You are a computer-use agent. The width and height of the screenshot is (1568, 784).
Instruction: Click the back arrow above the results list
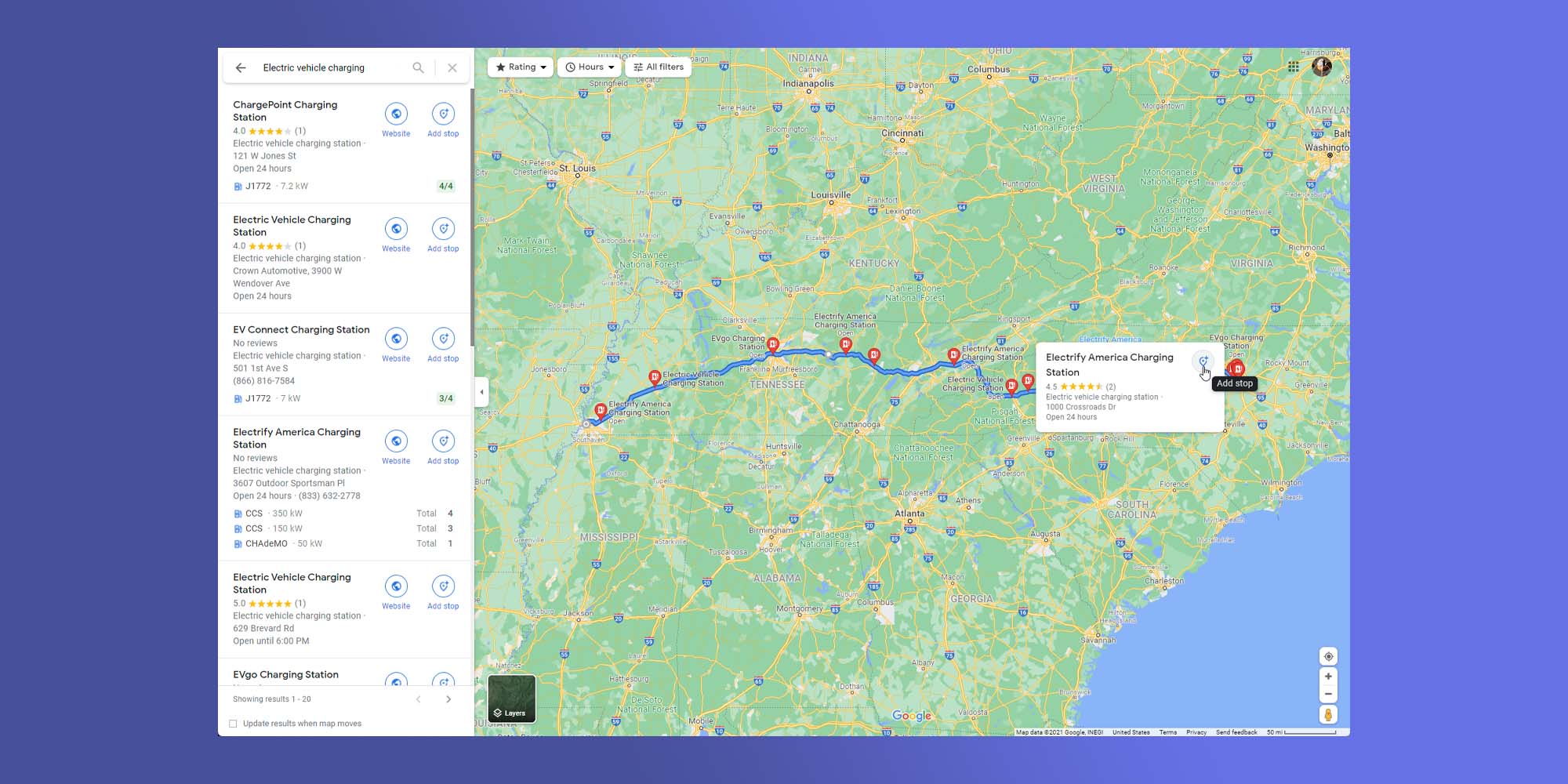pos(241,67)
